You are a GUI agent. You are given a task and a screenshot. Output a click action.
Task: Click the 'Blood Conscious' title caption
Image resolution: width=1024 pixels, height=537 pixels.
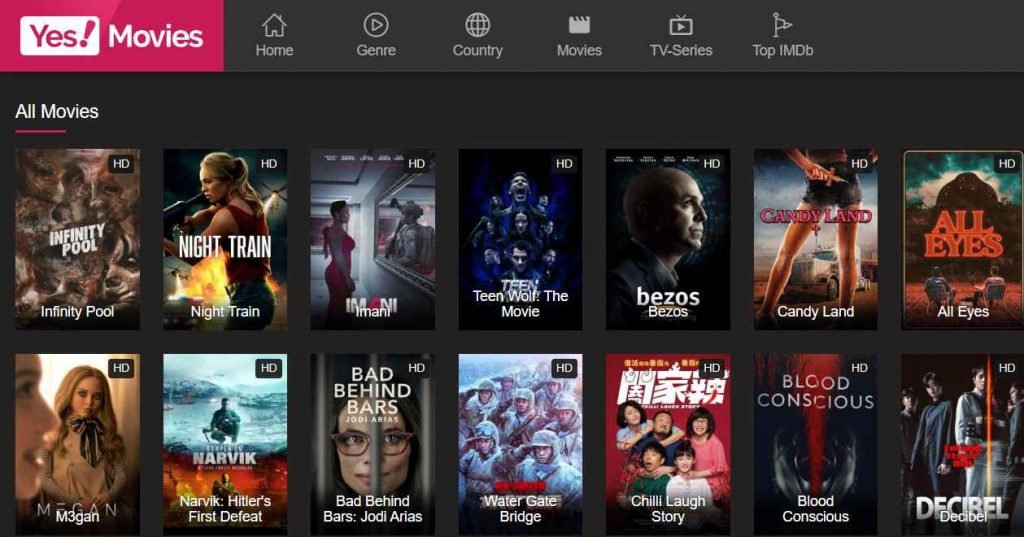coord(816,509)
